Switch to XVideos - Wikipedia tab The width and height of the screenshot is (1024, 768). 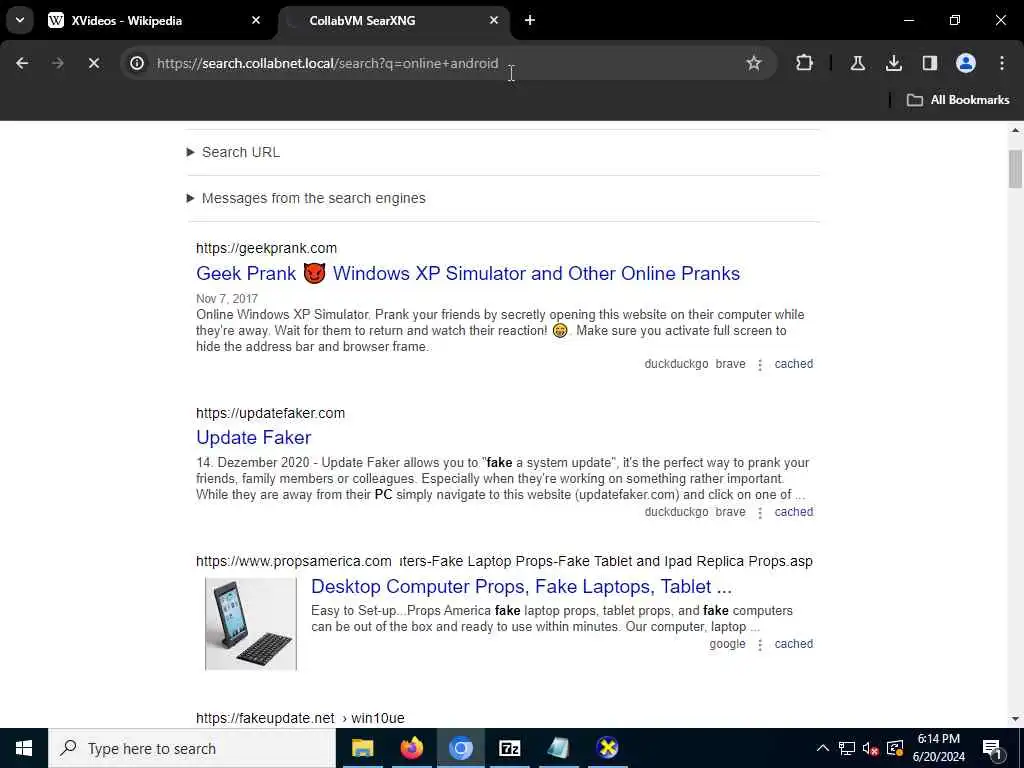(154, 20)
